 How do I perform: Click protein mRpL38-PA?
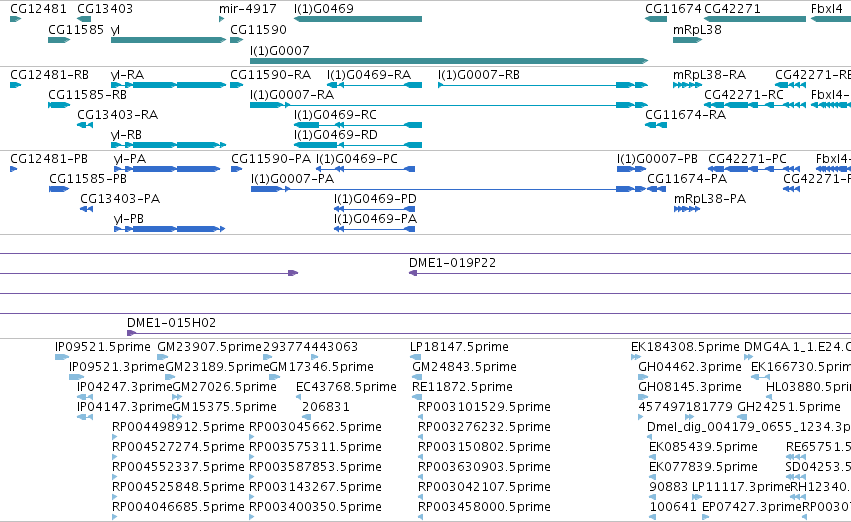(x=710, y=199)
